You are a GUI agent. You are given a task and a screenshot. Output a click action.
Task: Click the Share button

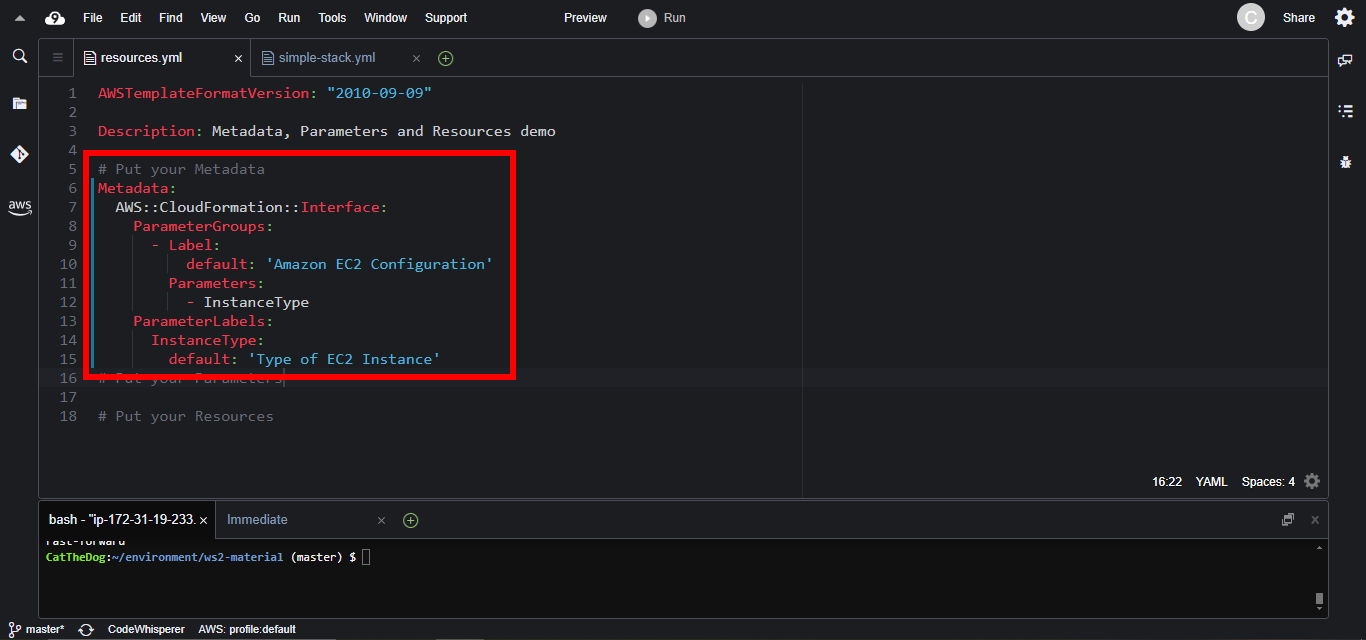[x=1298, y=18]
